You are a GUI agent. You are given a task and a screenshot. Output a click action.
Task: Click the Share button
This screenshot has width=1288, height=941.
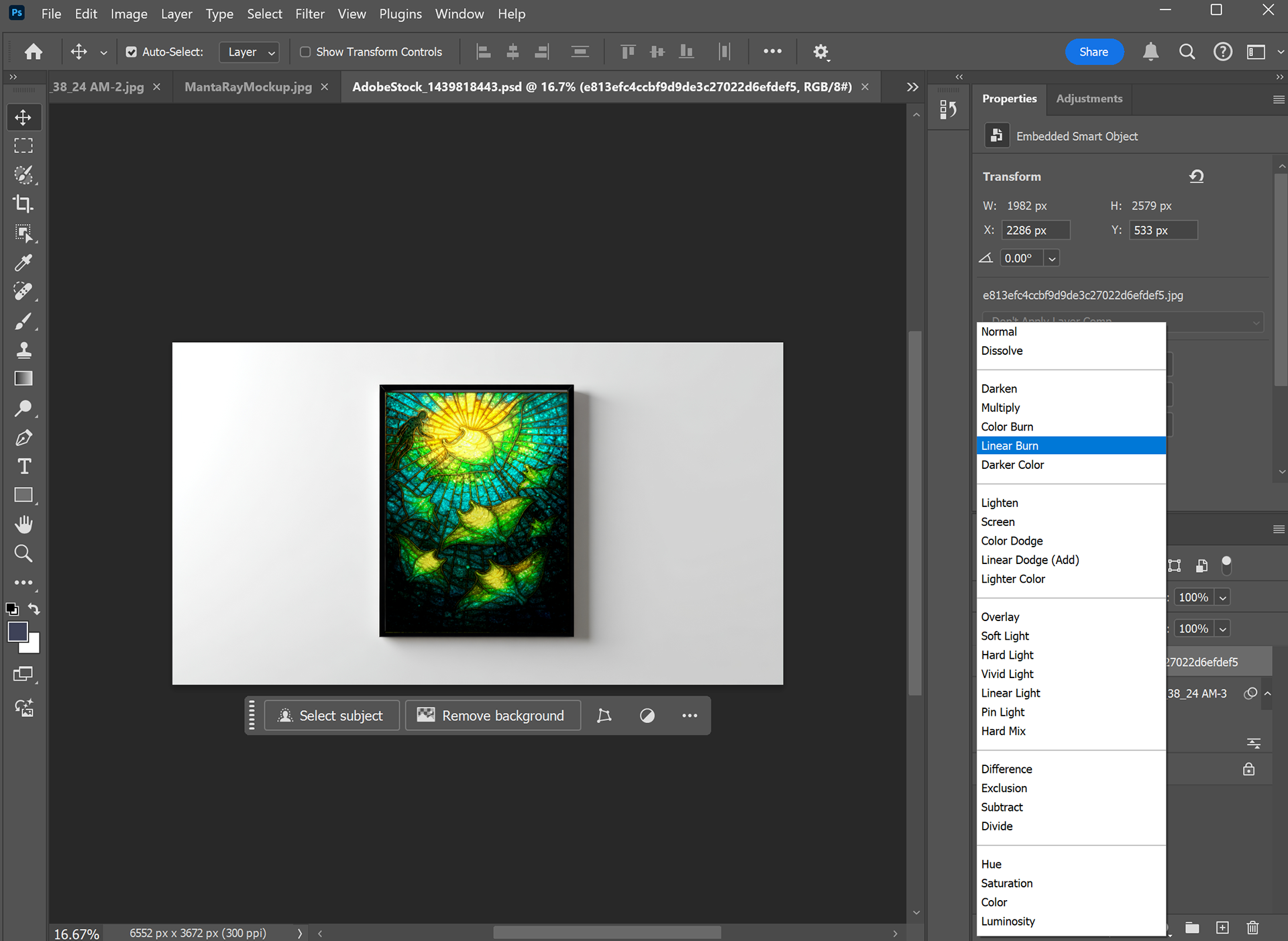[1093, 52]
